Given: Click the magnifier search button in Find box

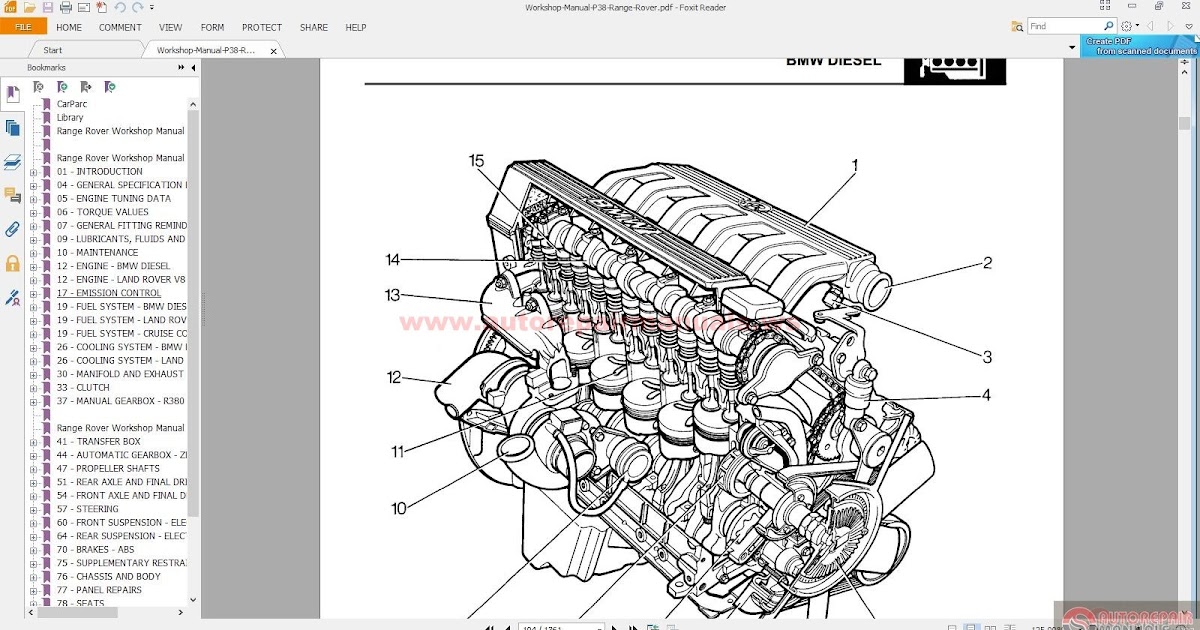Looking at the screenshot, I should click(x=1108, y=26).
